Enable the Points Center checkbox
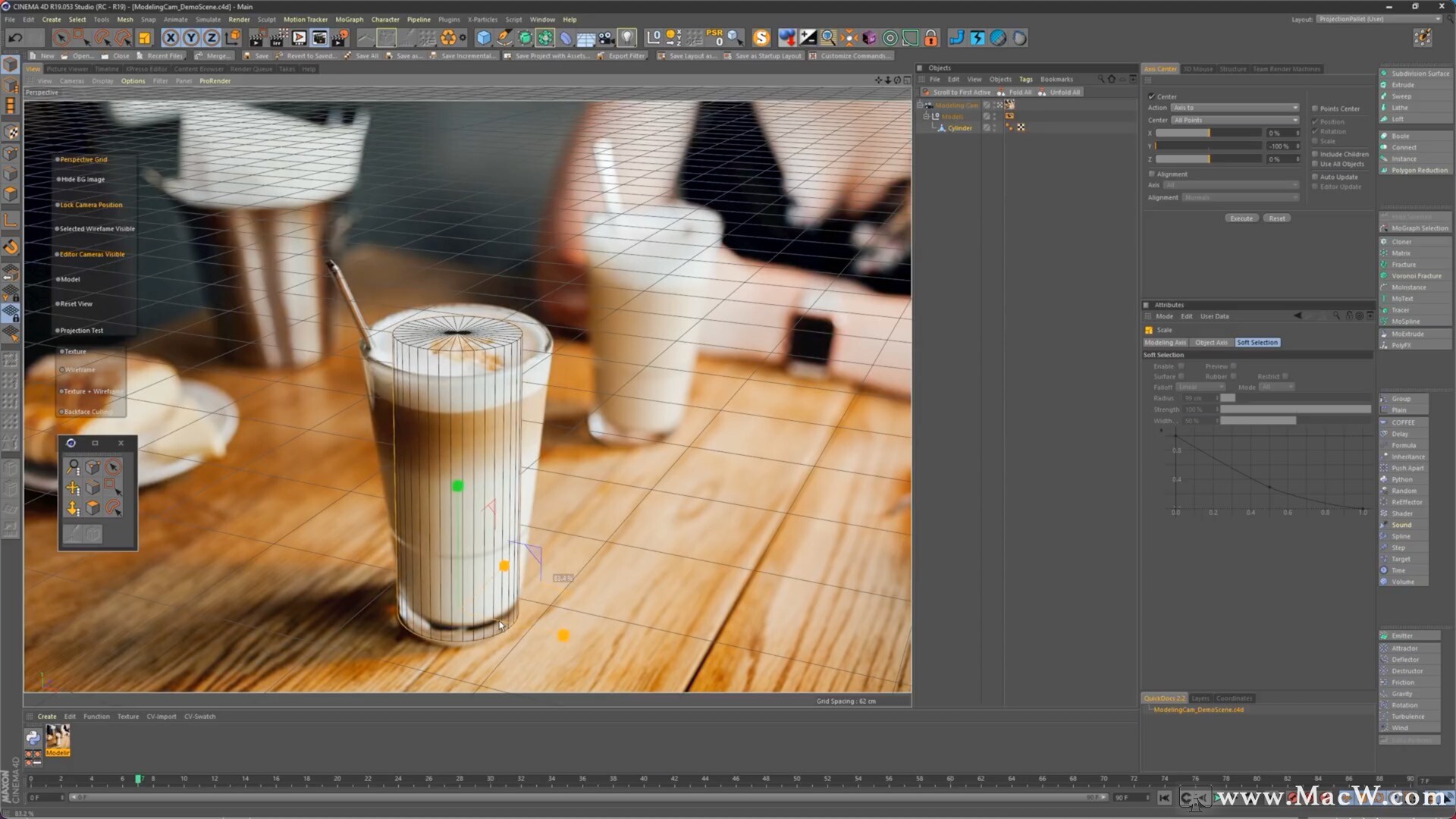Image resolution: width=1456 pixels, height=819 pixels. coord(1315,108)
